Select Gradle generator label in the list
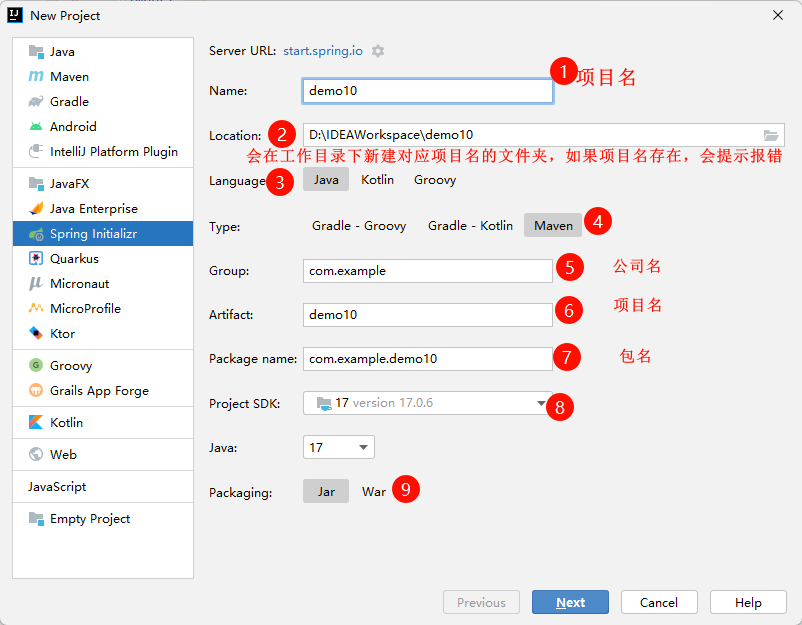 [x=70, y=102]
